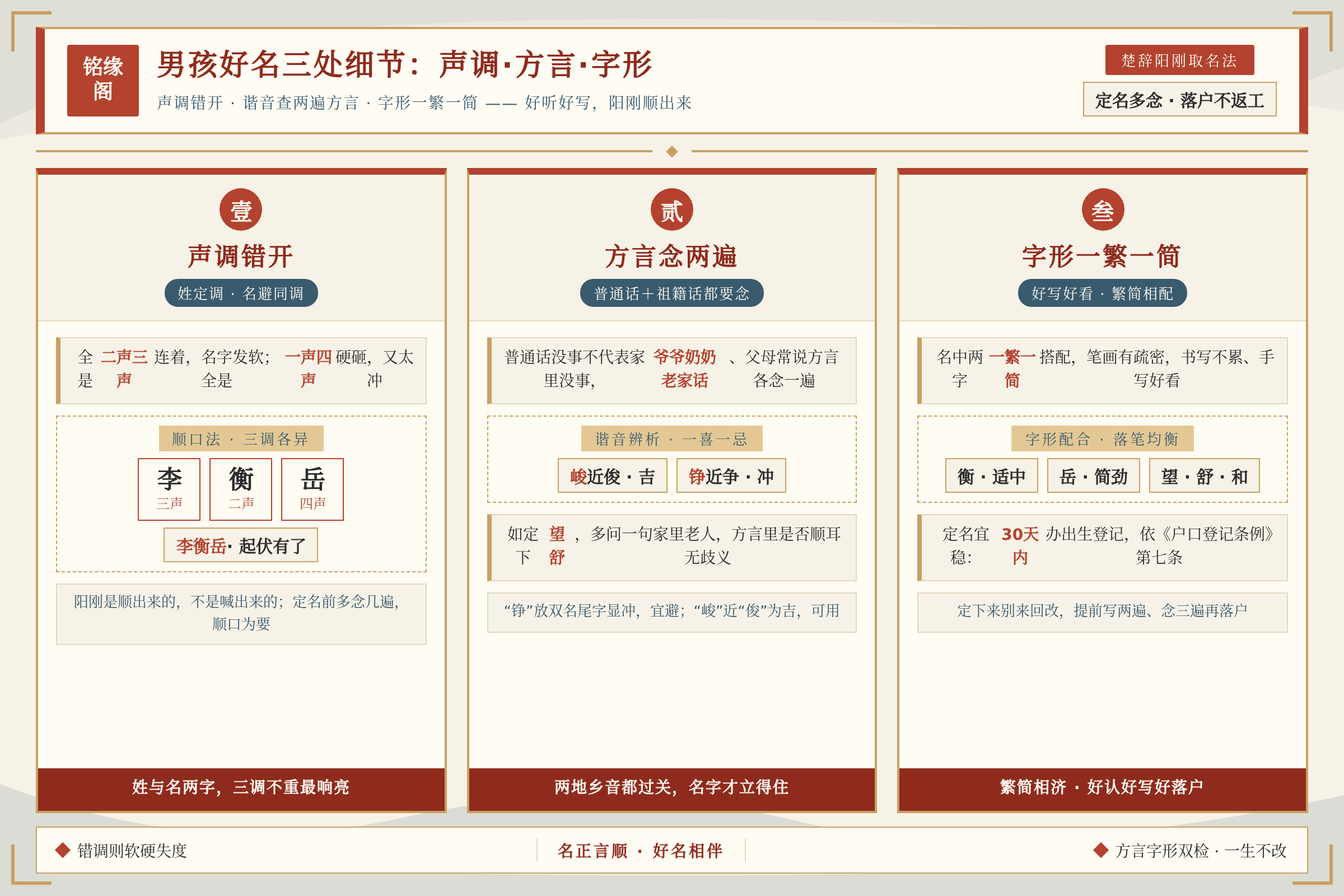The width and height of the screenshot is (1344, 896).
Task: Select the 楚辞阳刚取名法 red tag
Action: pyautogui.click(x=1179, y=60)
